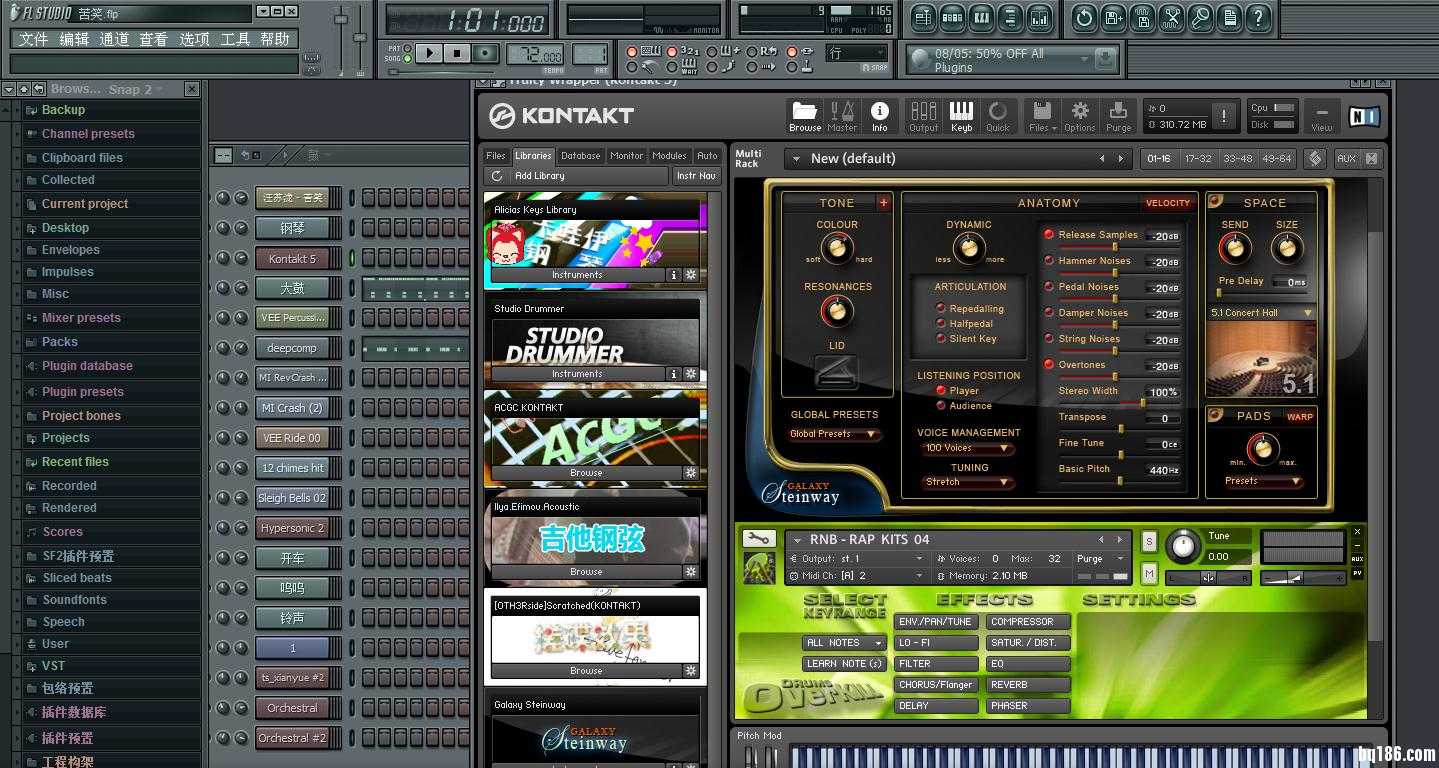Solo RNB-RAP KITS 04 with S button
1439x768 pixels.
click(1149, 542)
